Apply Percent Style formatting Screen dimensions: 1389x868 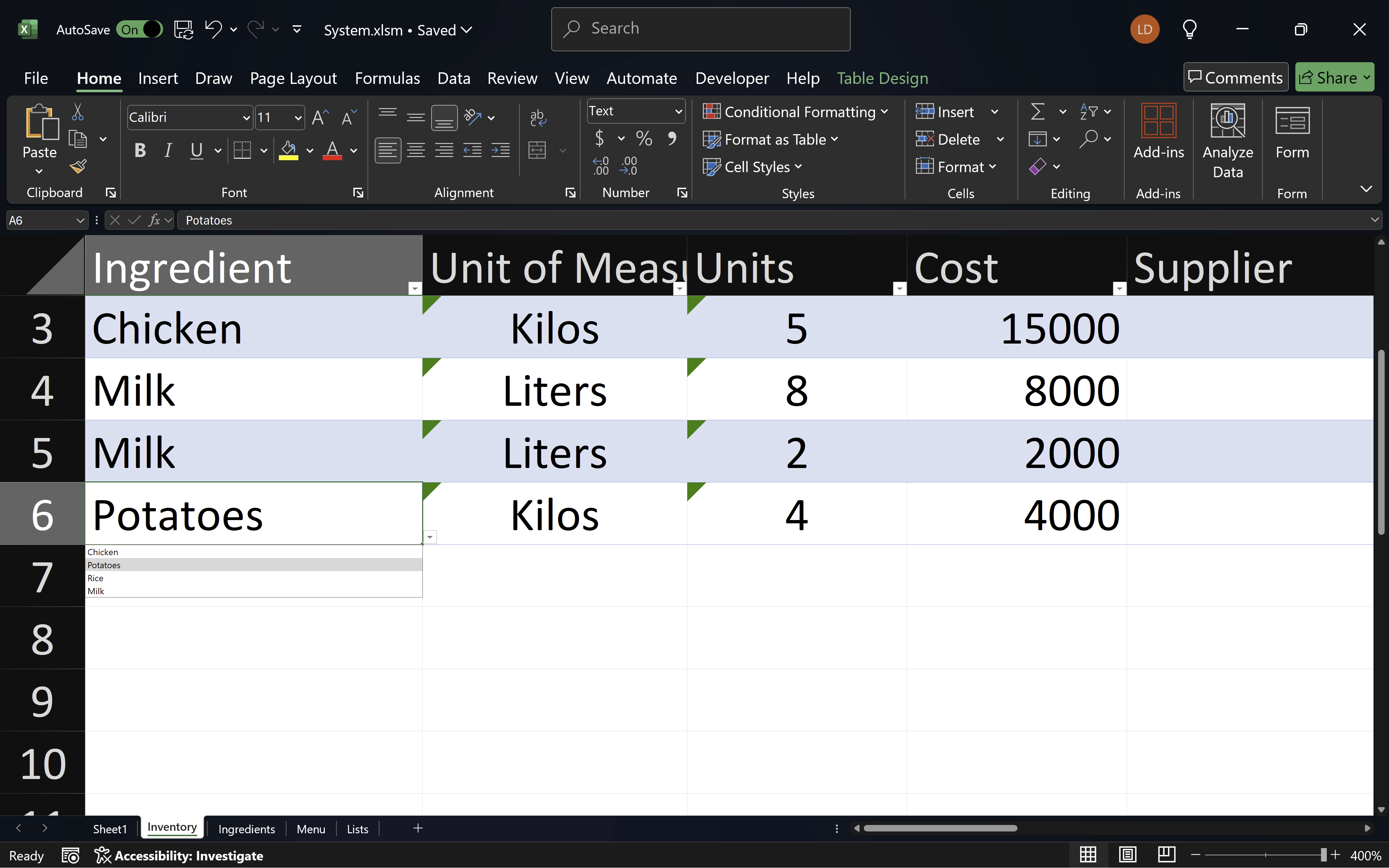click(x=644, y=139)
